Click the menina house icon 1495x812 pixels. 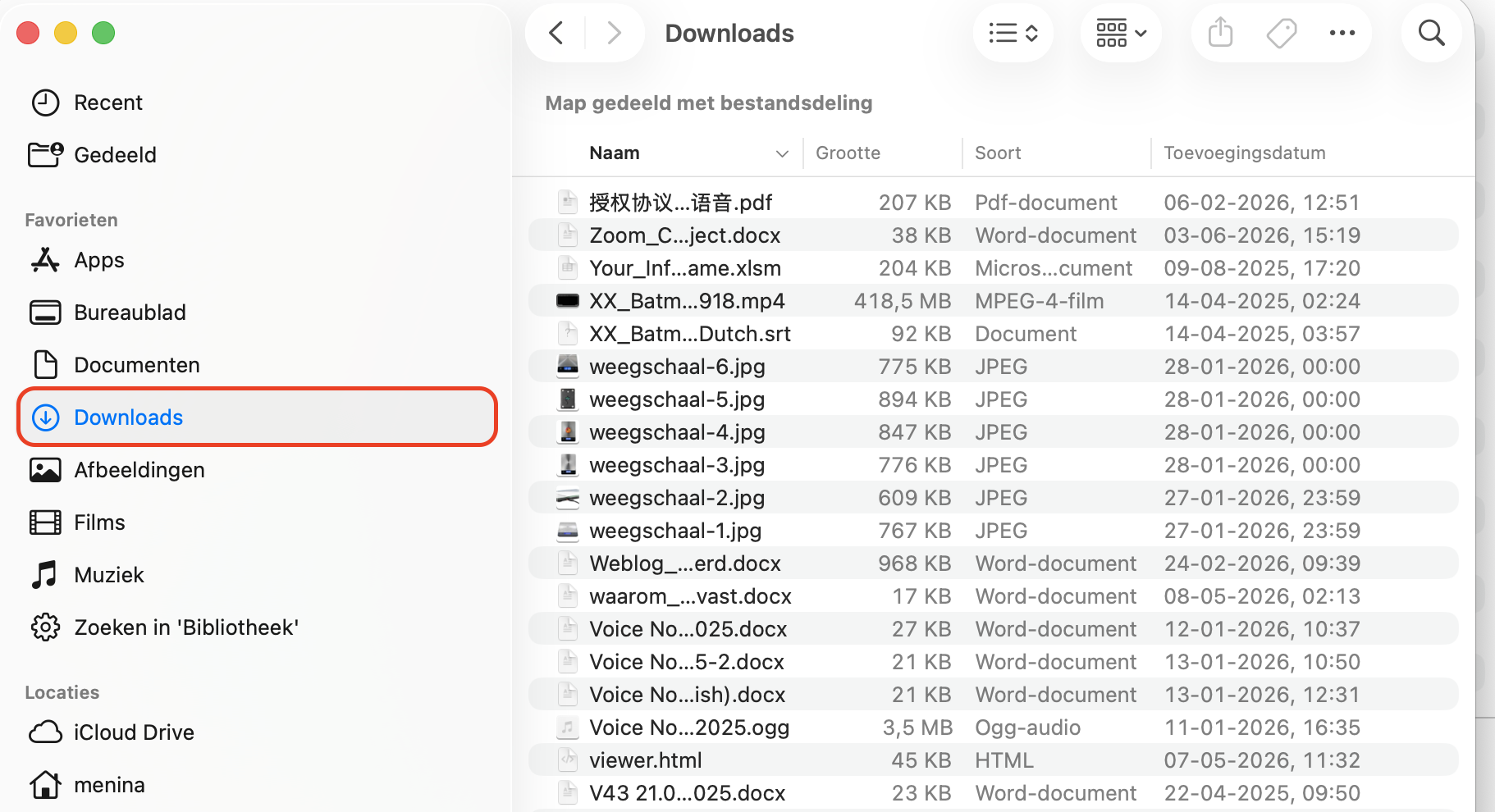point(45,785)
